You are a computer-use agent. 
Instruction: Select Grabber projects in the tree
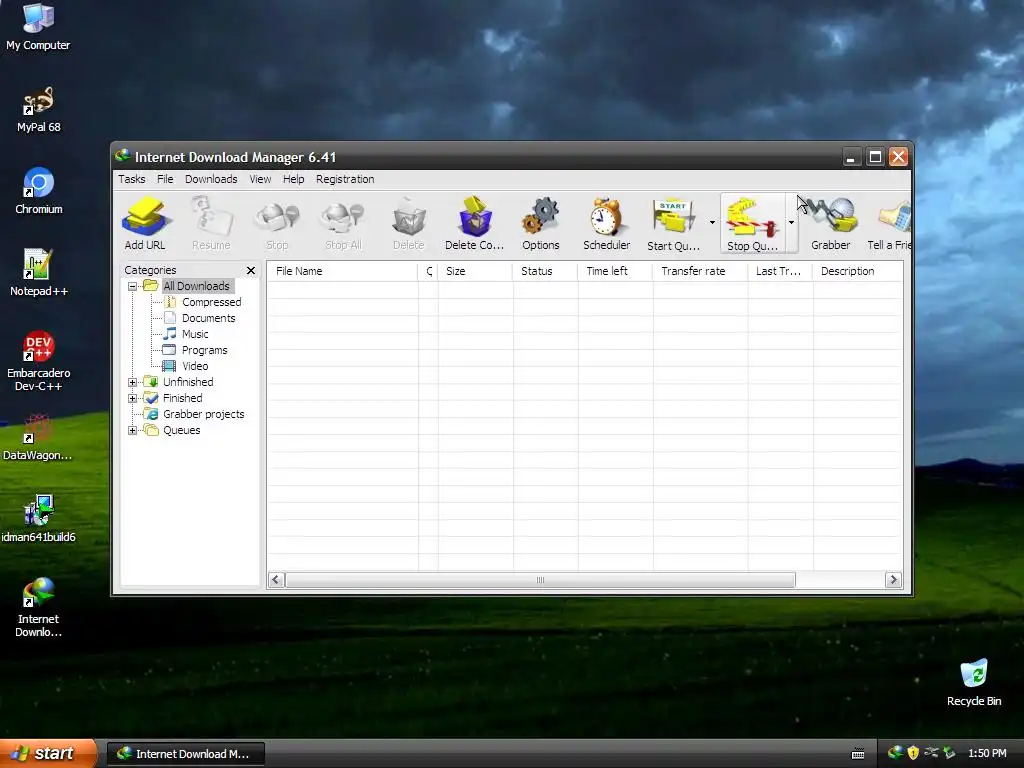pos(204,414)
